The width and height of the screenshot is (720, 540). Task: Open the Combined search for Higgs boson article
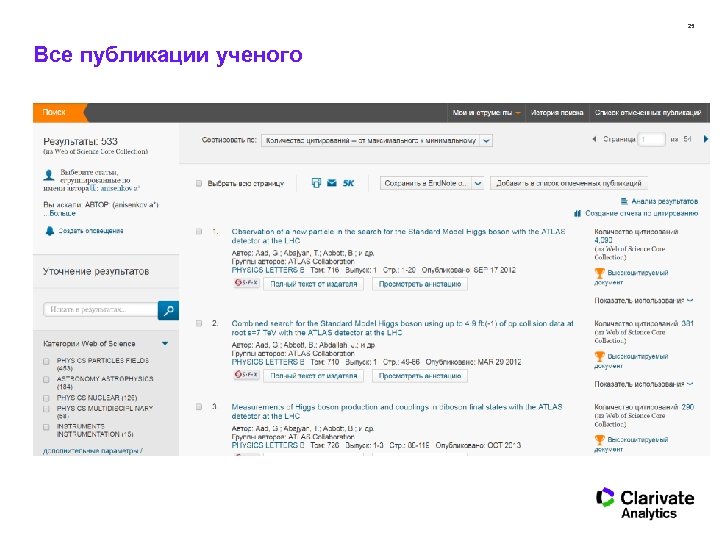click(402, 328)
